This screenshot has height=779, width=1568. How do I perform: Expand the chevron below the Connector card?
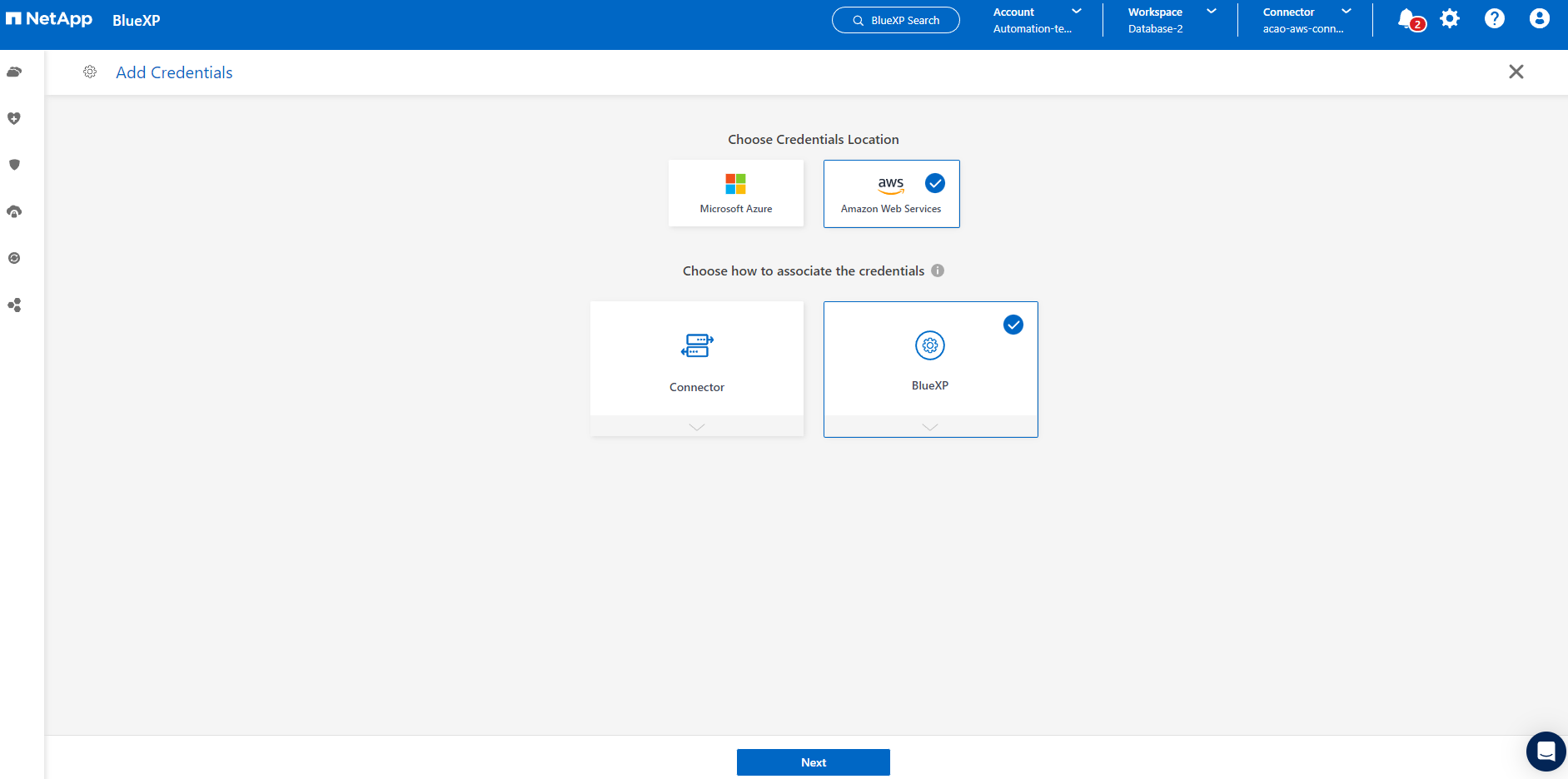coord(696,427)
